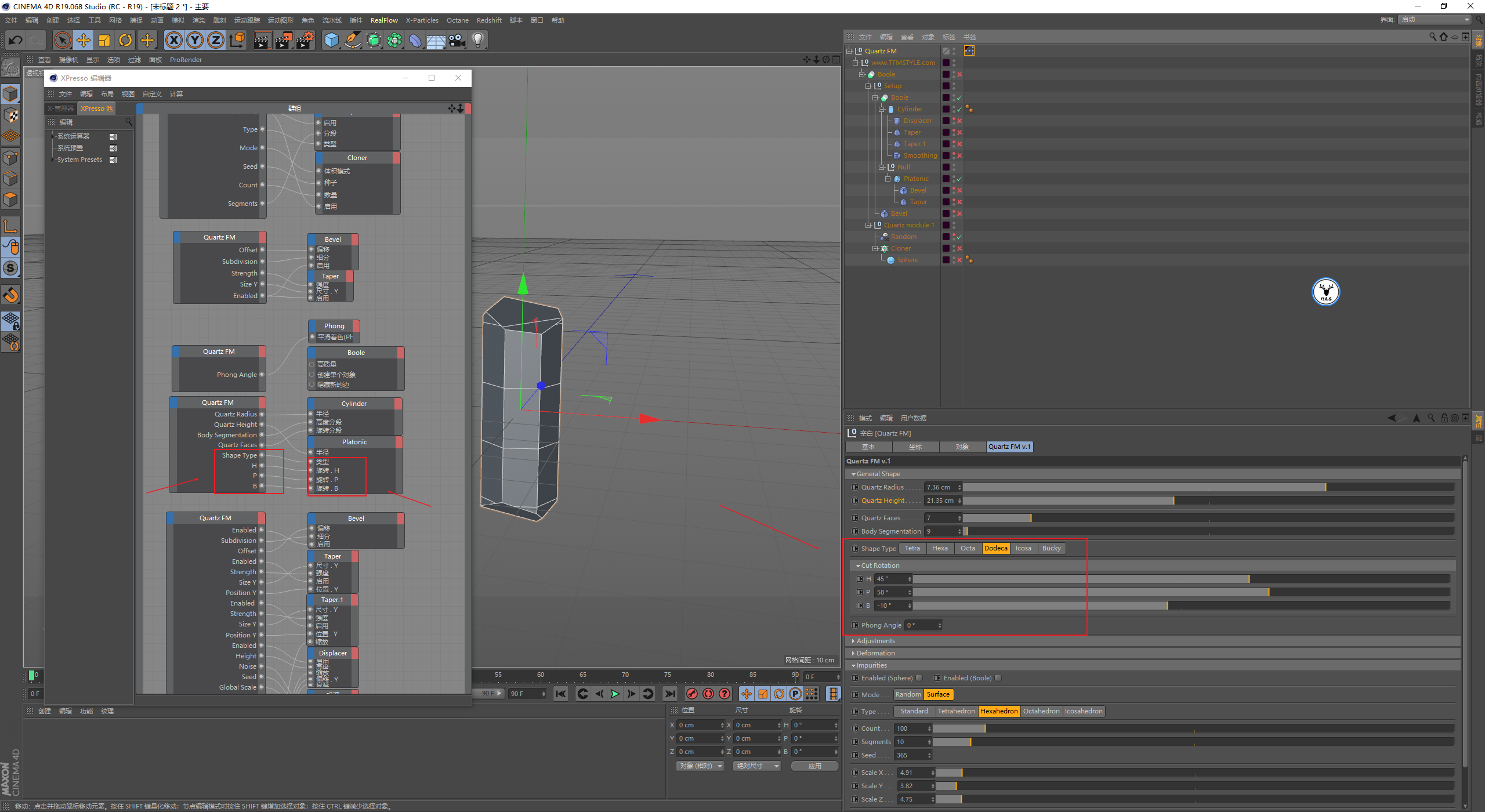Enable the Enabled (Boole) checkbox
1485x812 pixels.
[x=998, y=678]
